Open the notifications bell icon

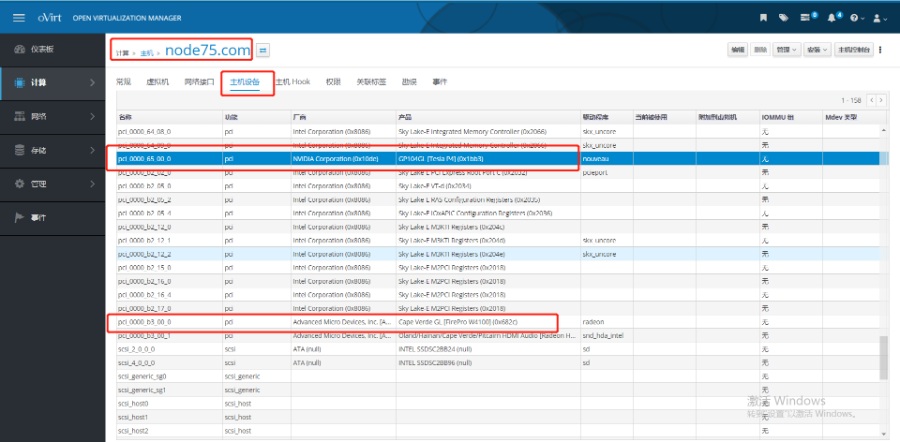[x=831, y=18]
